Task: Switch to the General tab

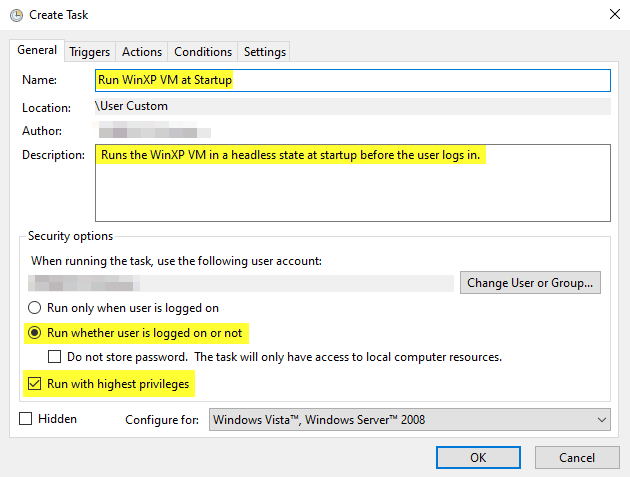Action: coord(37,51)
